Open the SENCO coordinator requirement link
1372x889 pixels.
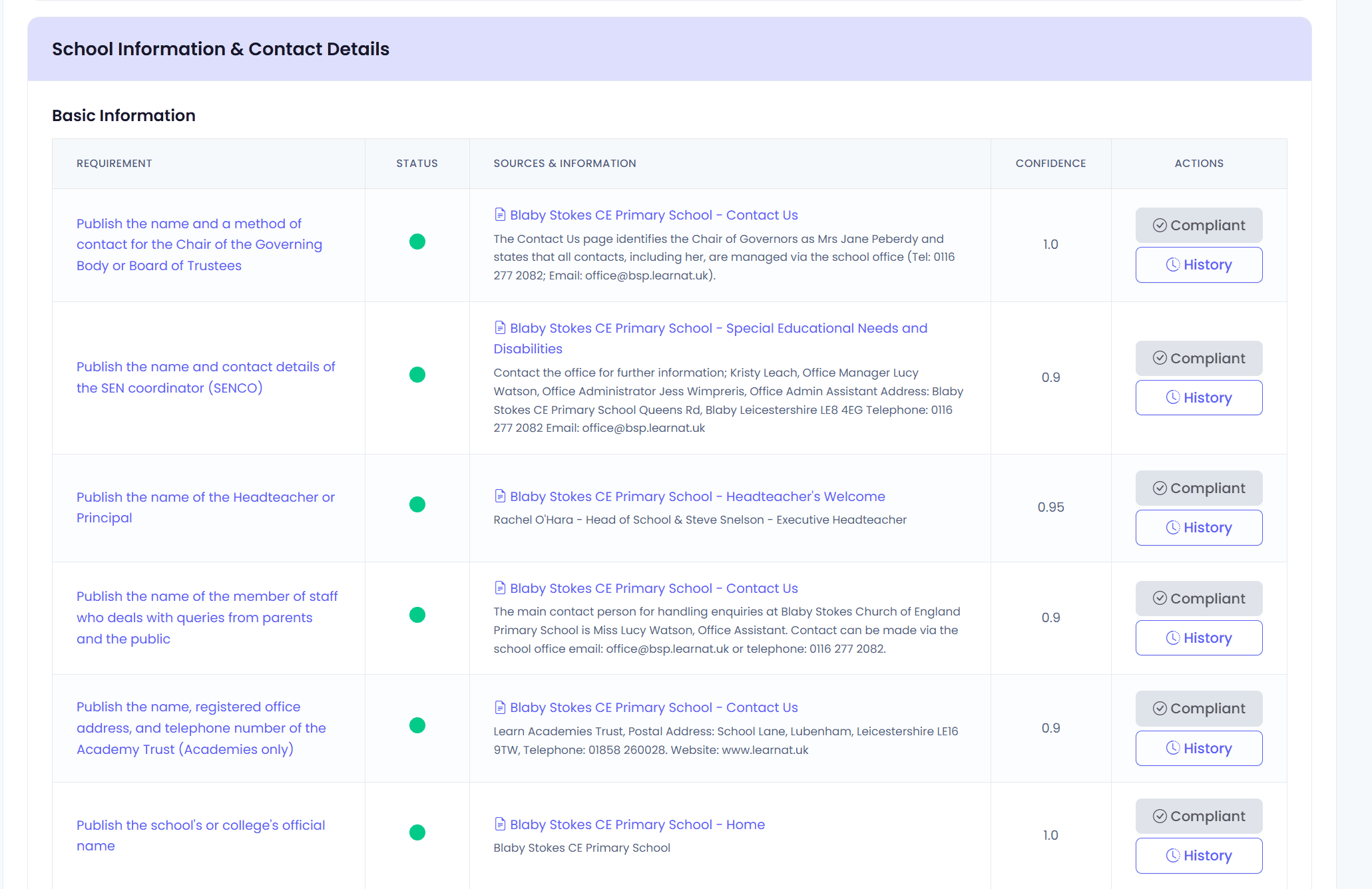pos(205,377)
